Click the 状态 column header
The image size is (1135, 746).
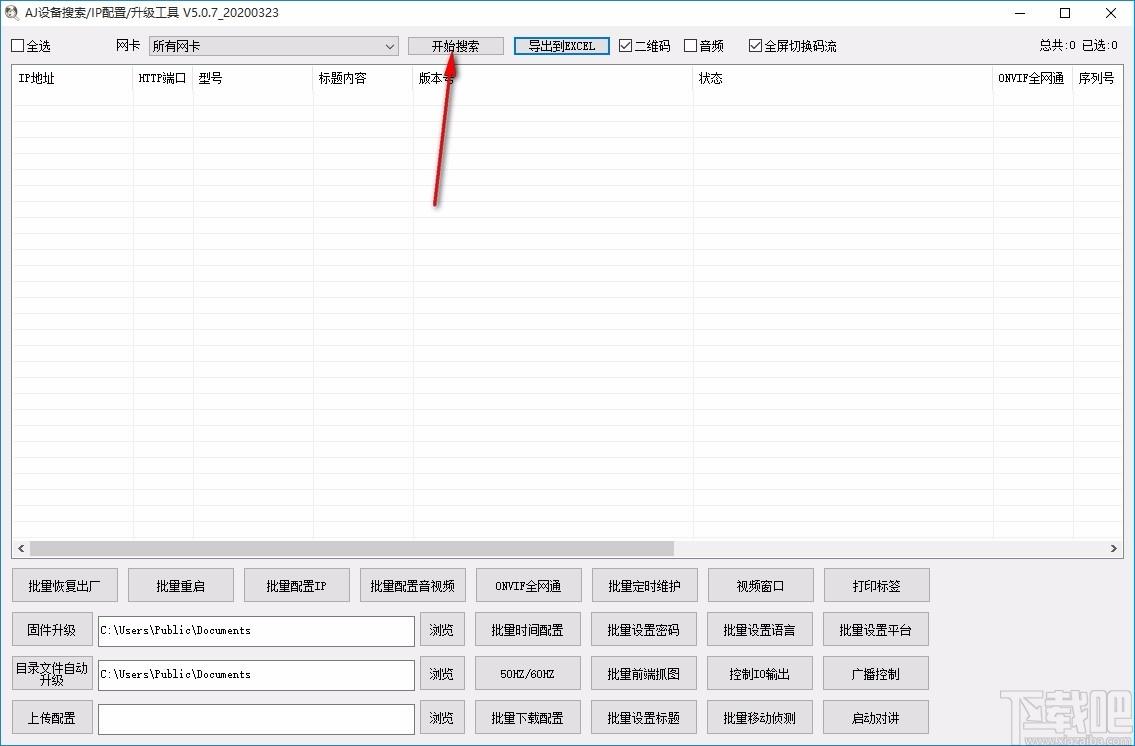click(843, 79)
